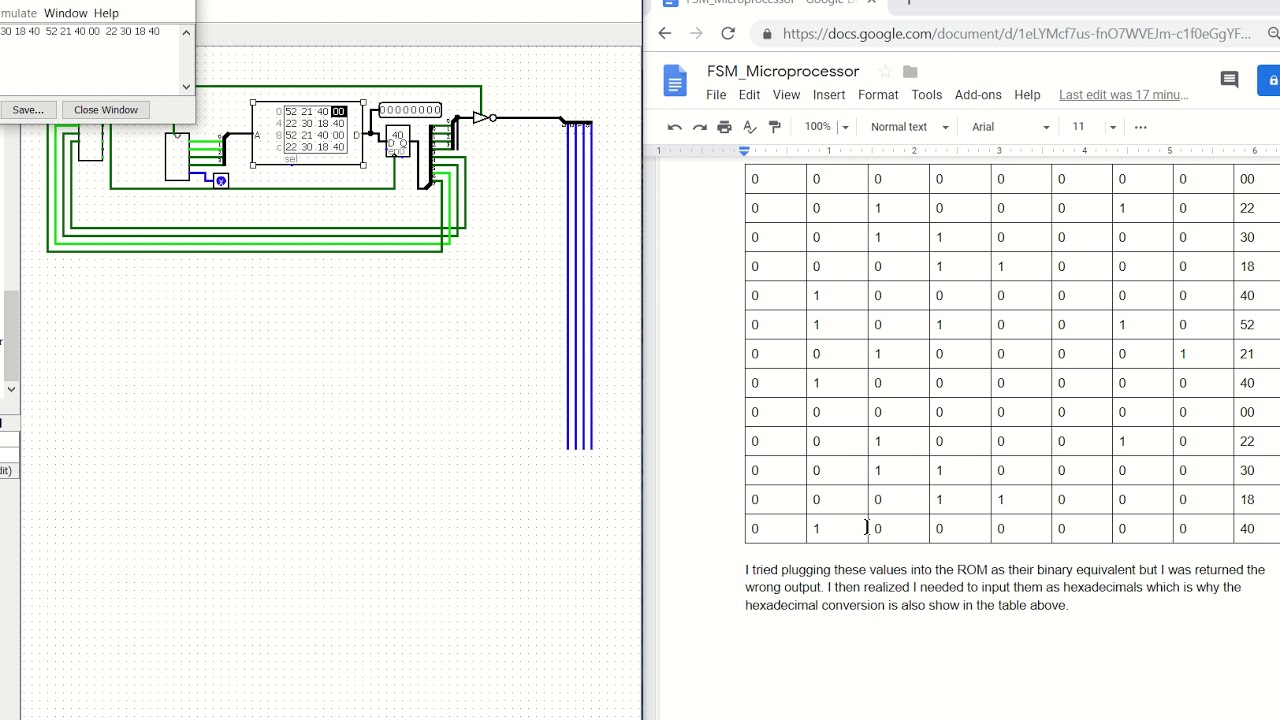This screenshot has width=1280, height=720.
Task: Open the Help menu in Docs
Action: pos(1027,95)
